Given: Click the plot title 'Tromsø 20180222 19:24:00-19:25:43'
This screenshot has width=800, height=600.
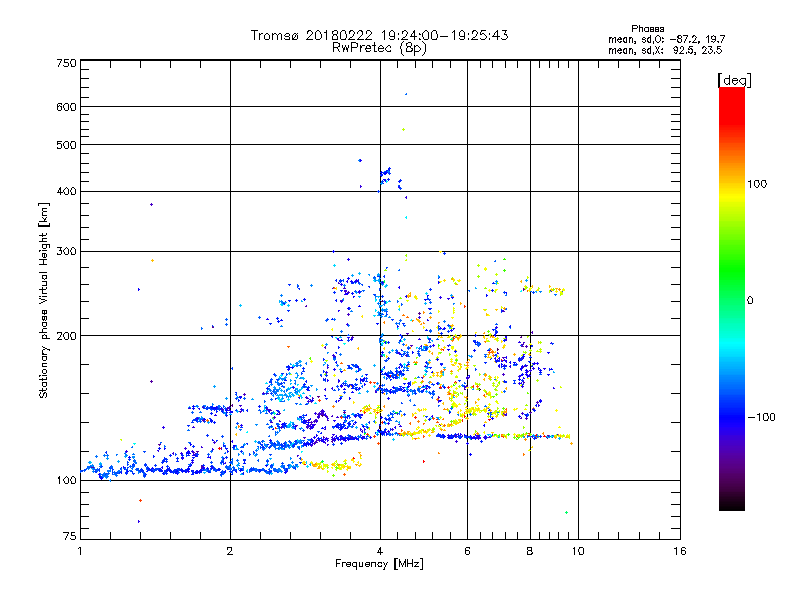Looking at the screenshot, I should click(379, 35).
